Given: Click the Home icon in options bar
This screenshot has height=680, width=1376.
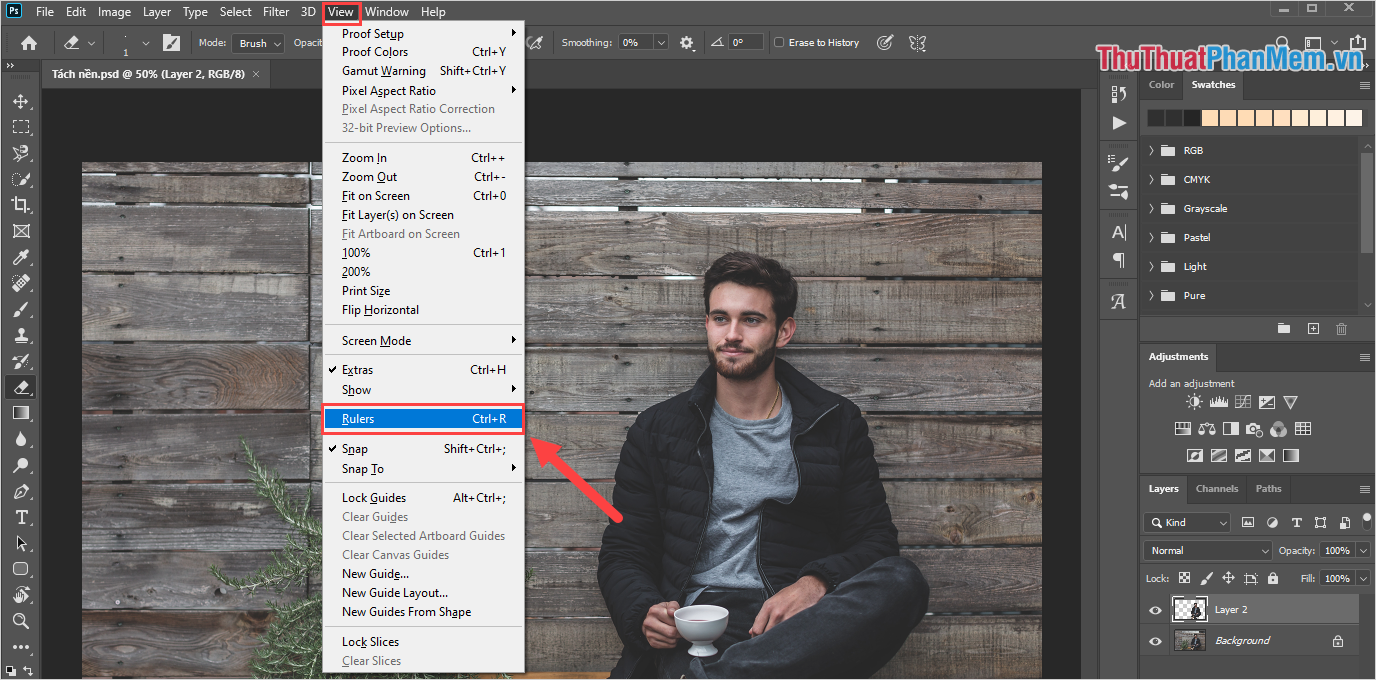Looking at the screenshot, I should click(x=29, y=43).
